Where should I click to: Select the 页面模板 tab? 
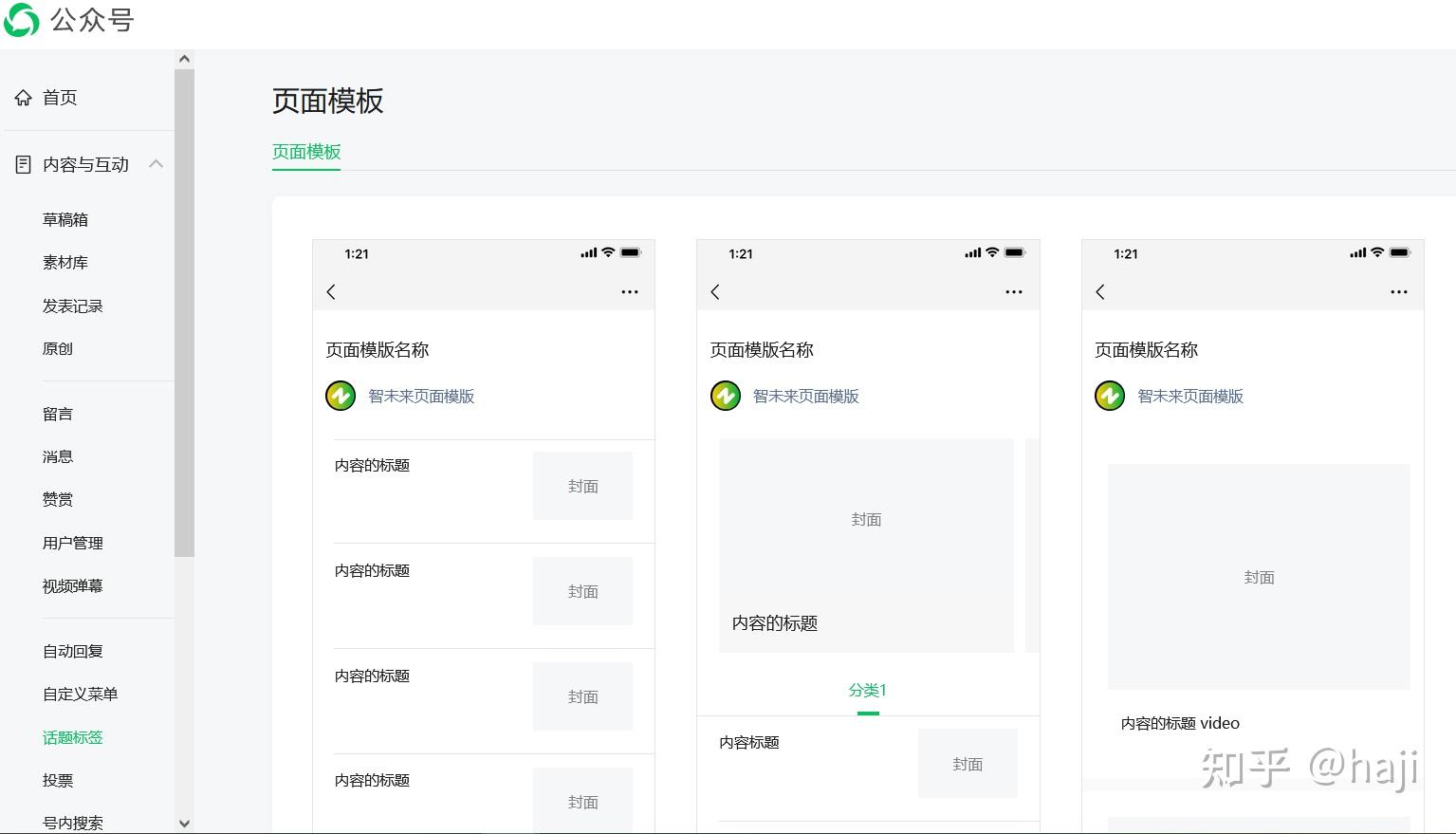(x=306, y=152)
